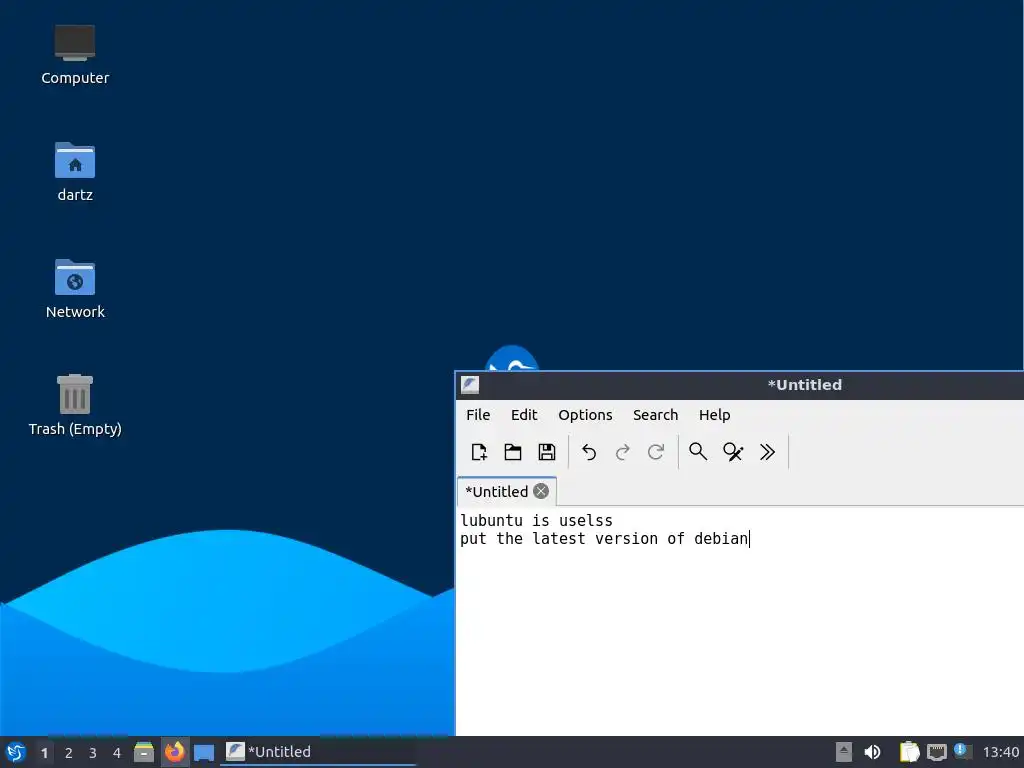Click the *Untitled taskbar window button

pos(318,752)
